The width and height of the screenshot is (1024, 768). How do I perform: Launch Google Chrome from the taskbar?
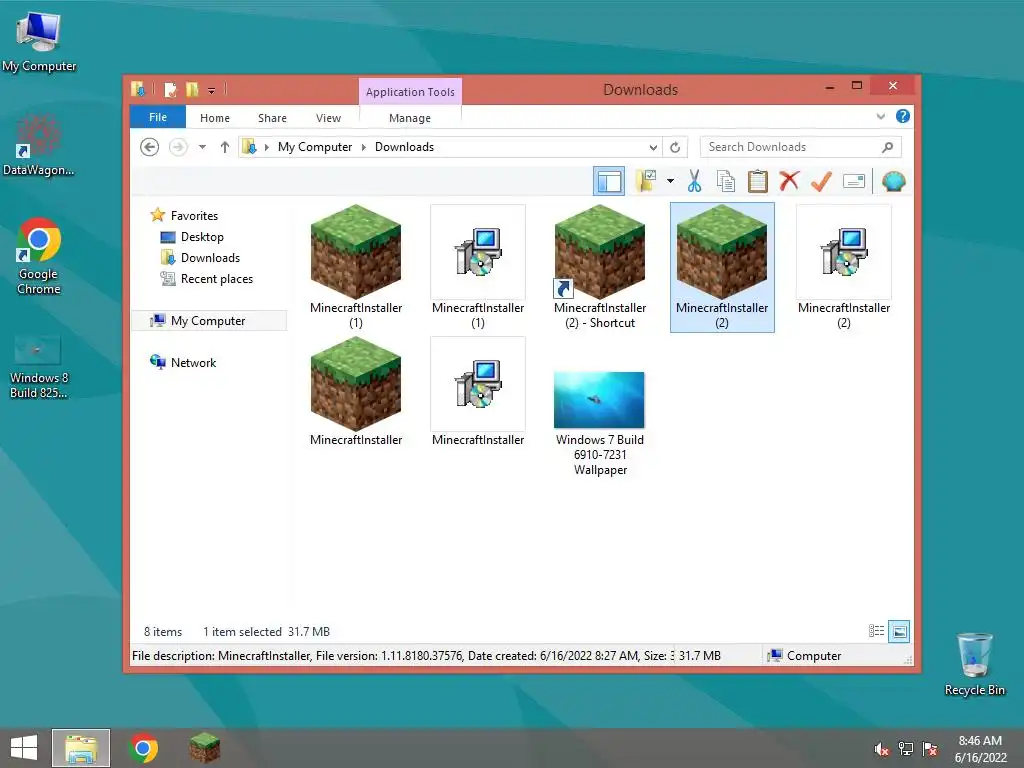(144, 748)
